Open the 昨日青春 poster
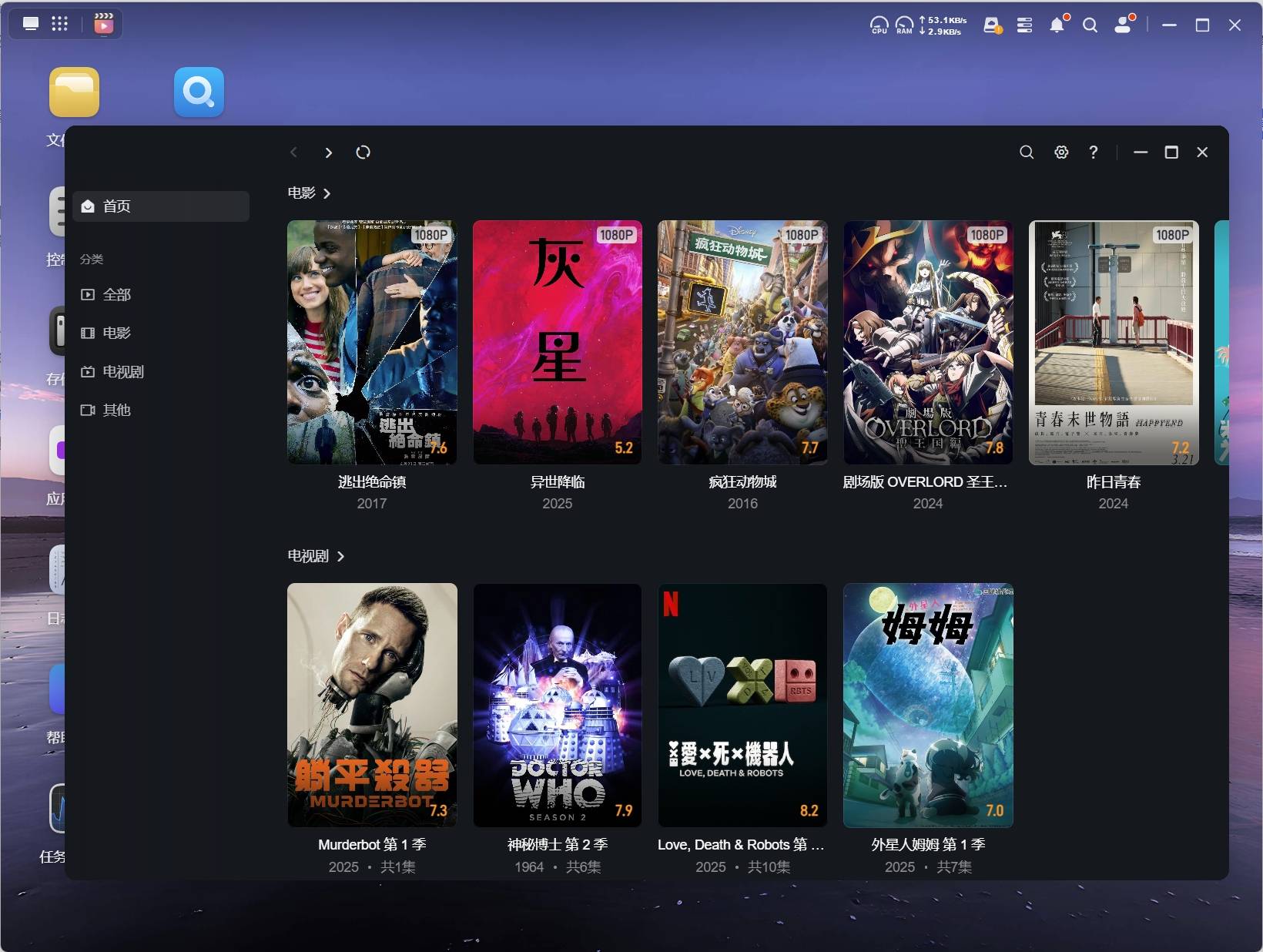Screen dimensions: 1263x952 (x=1114, y=343)
